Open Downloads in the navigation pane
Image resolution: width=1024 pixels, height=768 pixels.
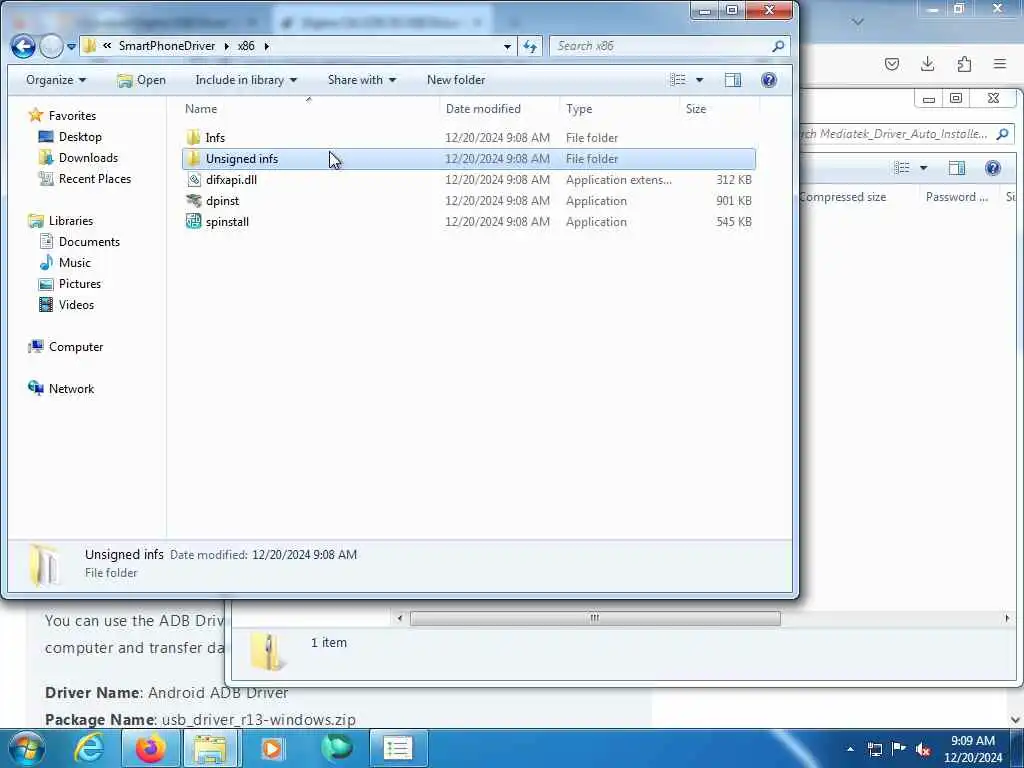click(x=88, y=157)
